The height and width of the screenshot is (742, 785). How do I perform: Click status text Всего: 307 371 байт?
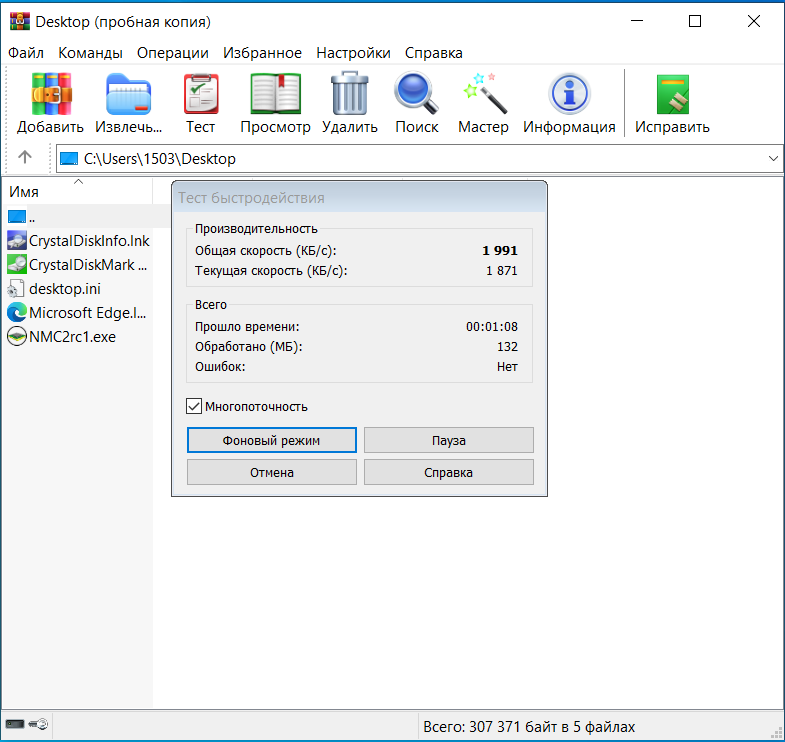click(529, 726)
